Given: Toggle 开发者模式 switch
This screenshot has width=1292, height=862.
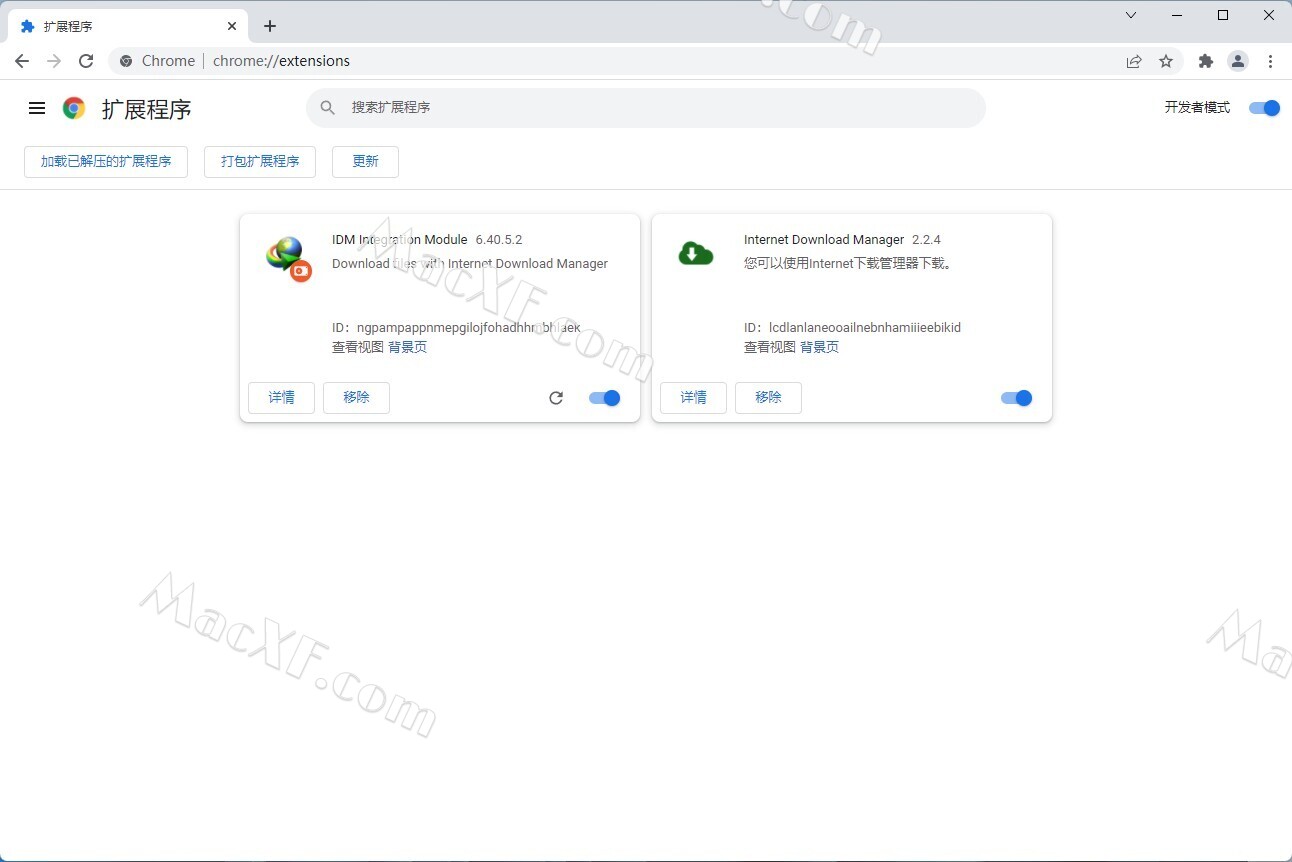Looking at the screenshot, I should click(x=1265, y=108).
